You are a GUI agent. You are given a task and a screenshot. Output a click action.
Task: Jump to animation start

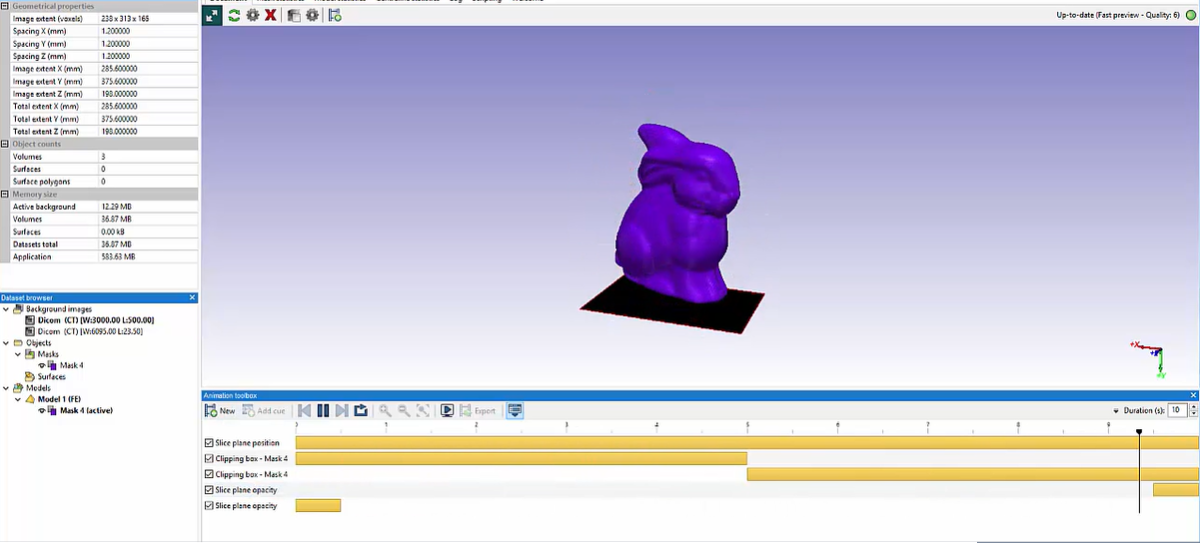305,411
